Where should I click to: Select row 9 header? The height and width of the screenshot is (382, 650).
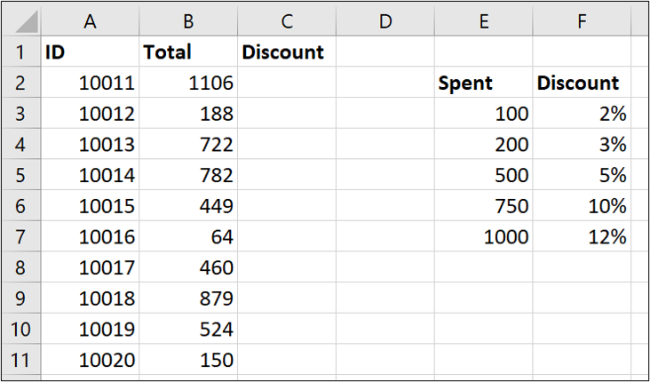21,298
